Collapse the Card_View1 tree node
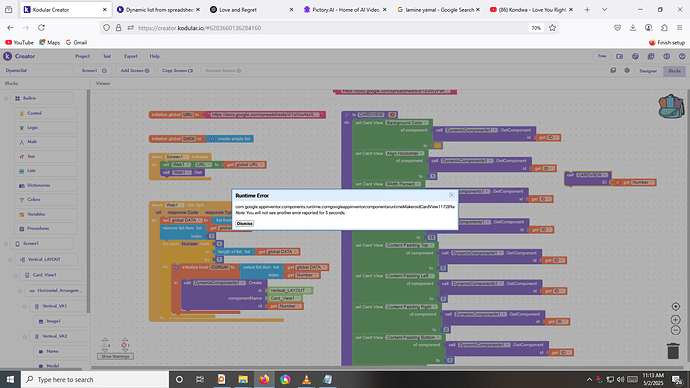The image size is (690, 388). click(15, 275)
